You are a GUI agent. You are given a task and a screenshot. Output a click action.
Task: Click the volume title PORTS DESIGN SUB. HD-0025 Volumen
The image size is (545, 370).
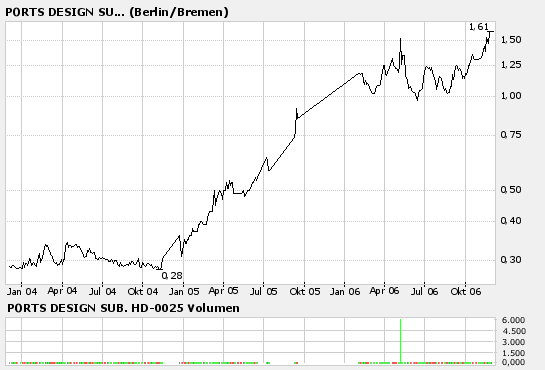pyautogui.click(x=123, y=308)
